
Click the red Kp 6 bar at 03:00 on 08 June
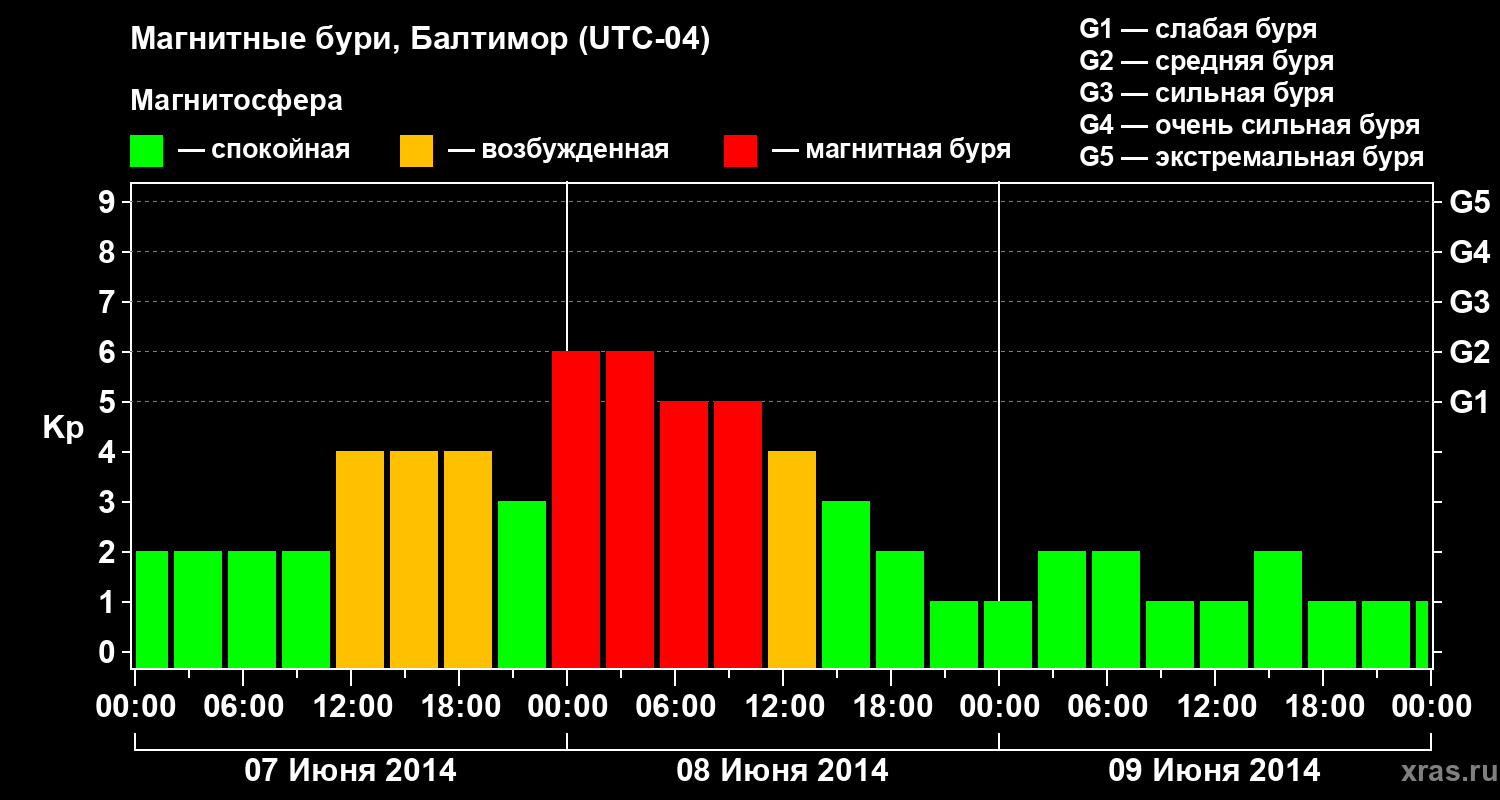[x=630, y=510]
